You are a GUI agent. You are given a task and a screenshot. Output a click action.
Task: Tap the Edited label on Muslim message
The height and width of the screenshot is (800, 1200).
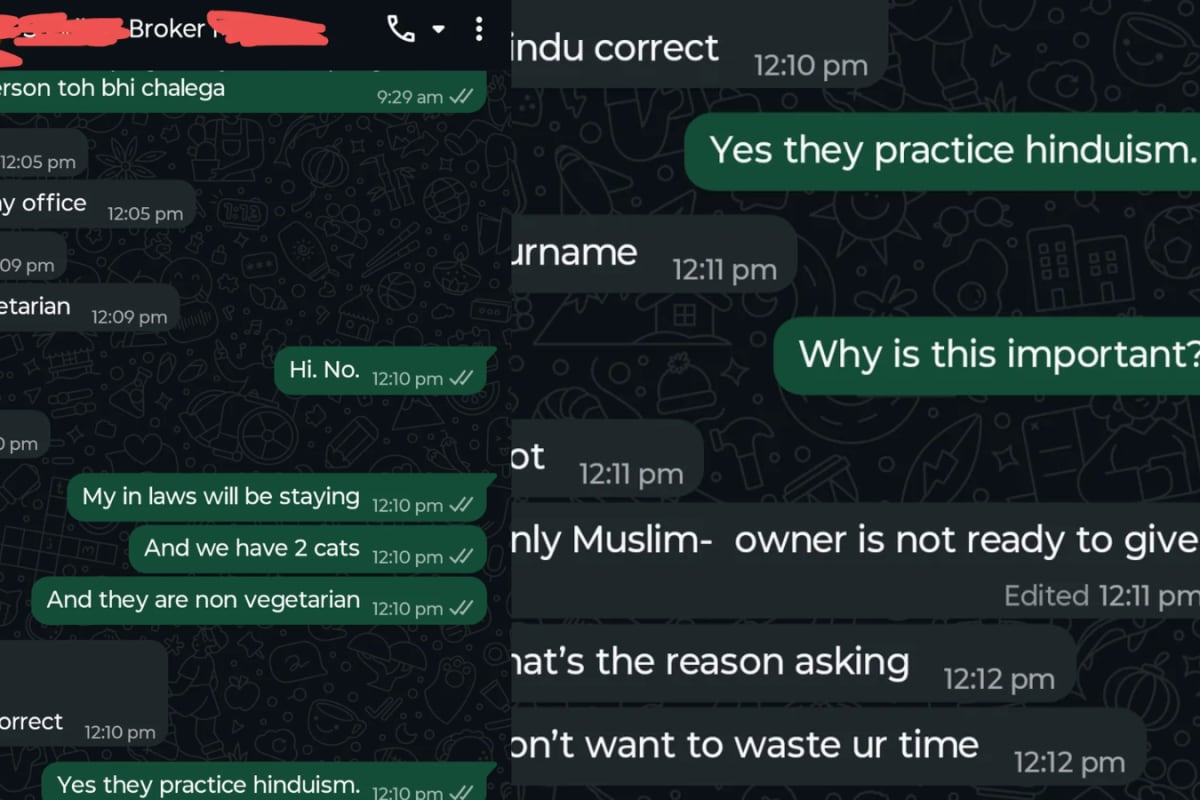(1047, 596)
